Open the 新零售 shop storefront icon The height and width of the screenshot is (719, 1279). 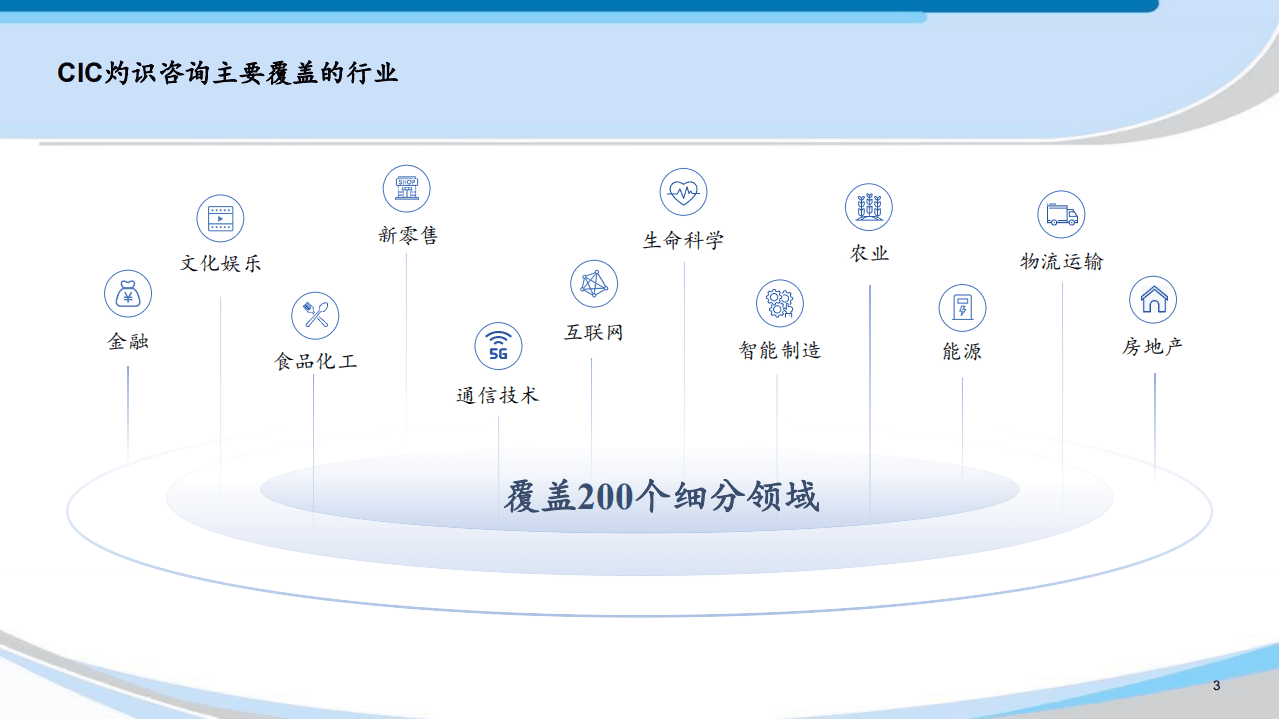[x=406, y=188]
